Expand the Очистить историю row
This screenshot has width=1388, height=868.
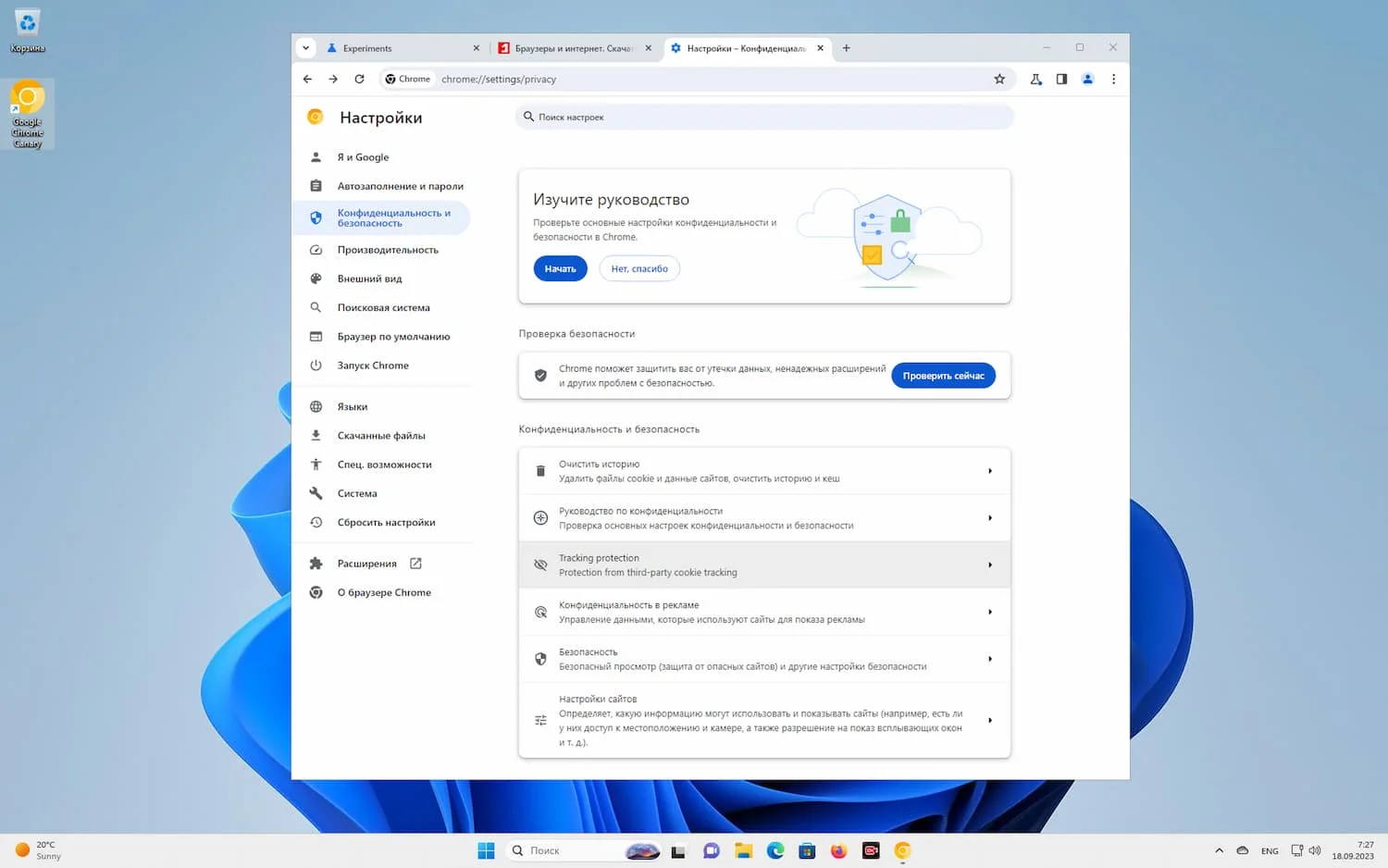[763, 471]
